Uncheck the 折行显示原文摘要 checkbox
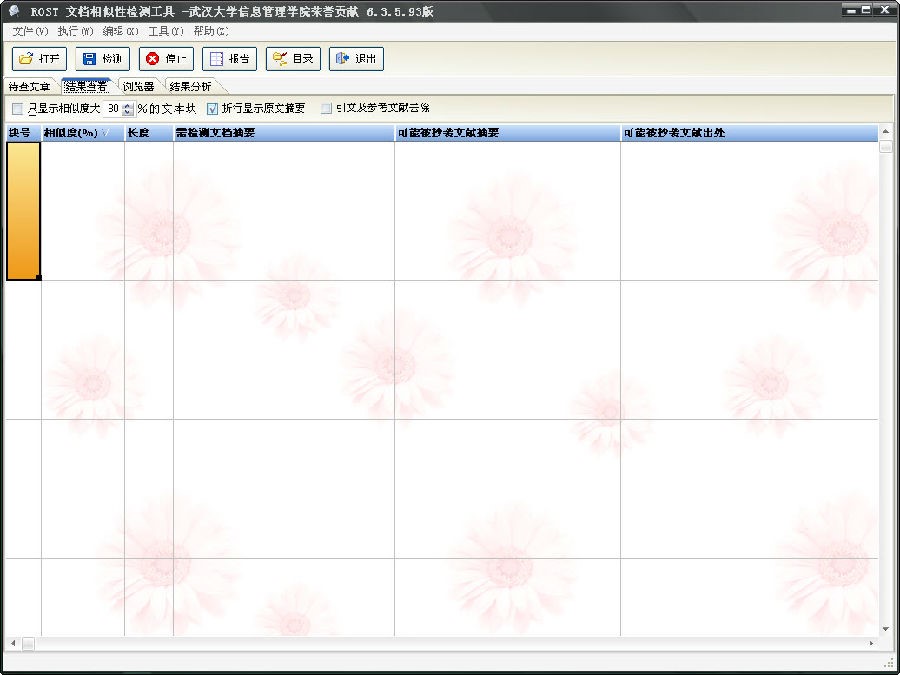This screenshot has width=900, height=675. click(x=212, y=108)
